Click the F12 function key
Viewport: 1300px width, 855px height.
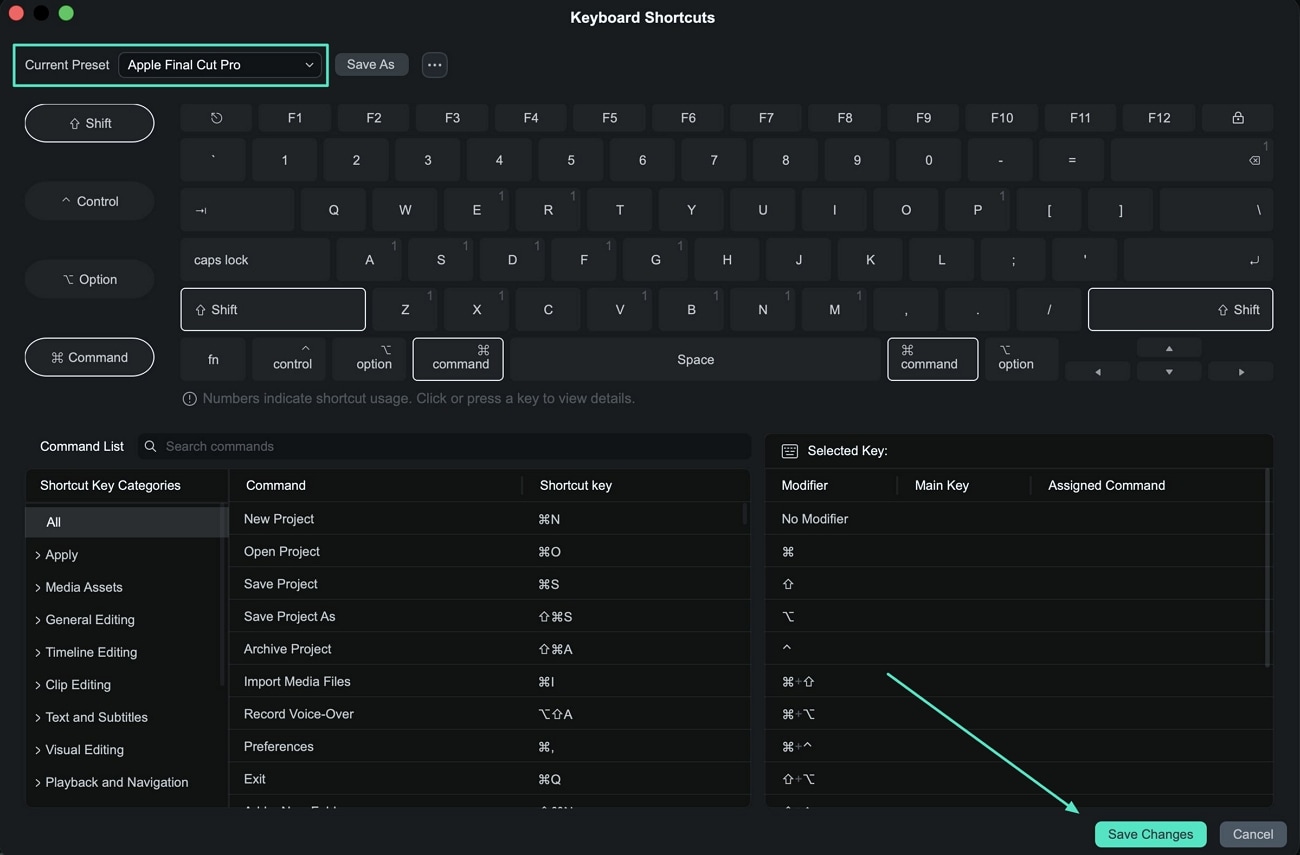point(1159,118)
